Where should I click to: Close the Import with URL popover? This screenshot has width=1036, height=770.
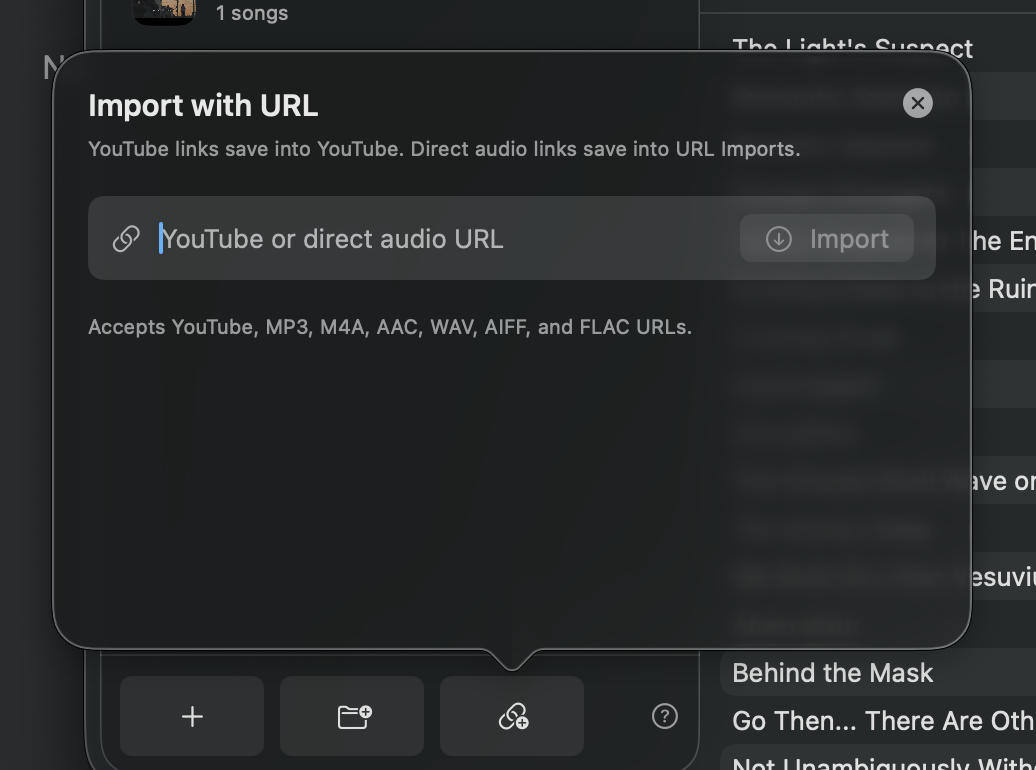(917, 103)
